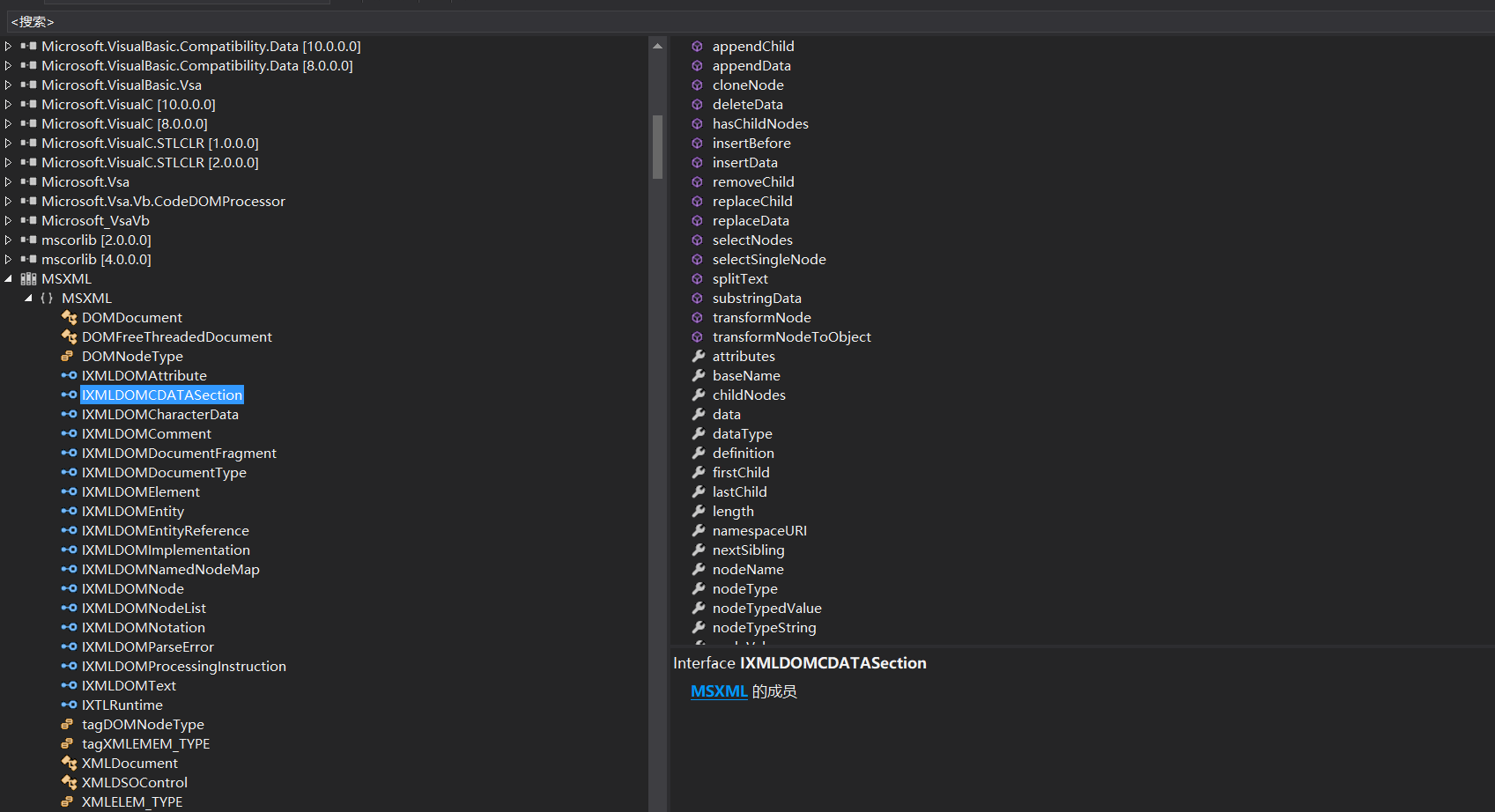Expand Microsoft.VisualC.STLCLR [2.0.0.0] node
The image size is (1495, 812).
click(8, 162)
